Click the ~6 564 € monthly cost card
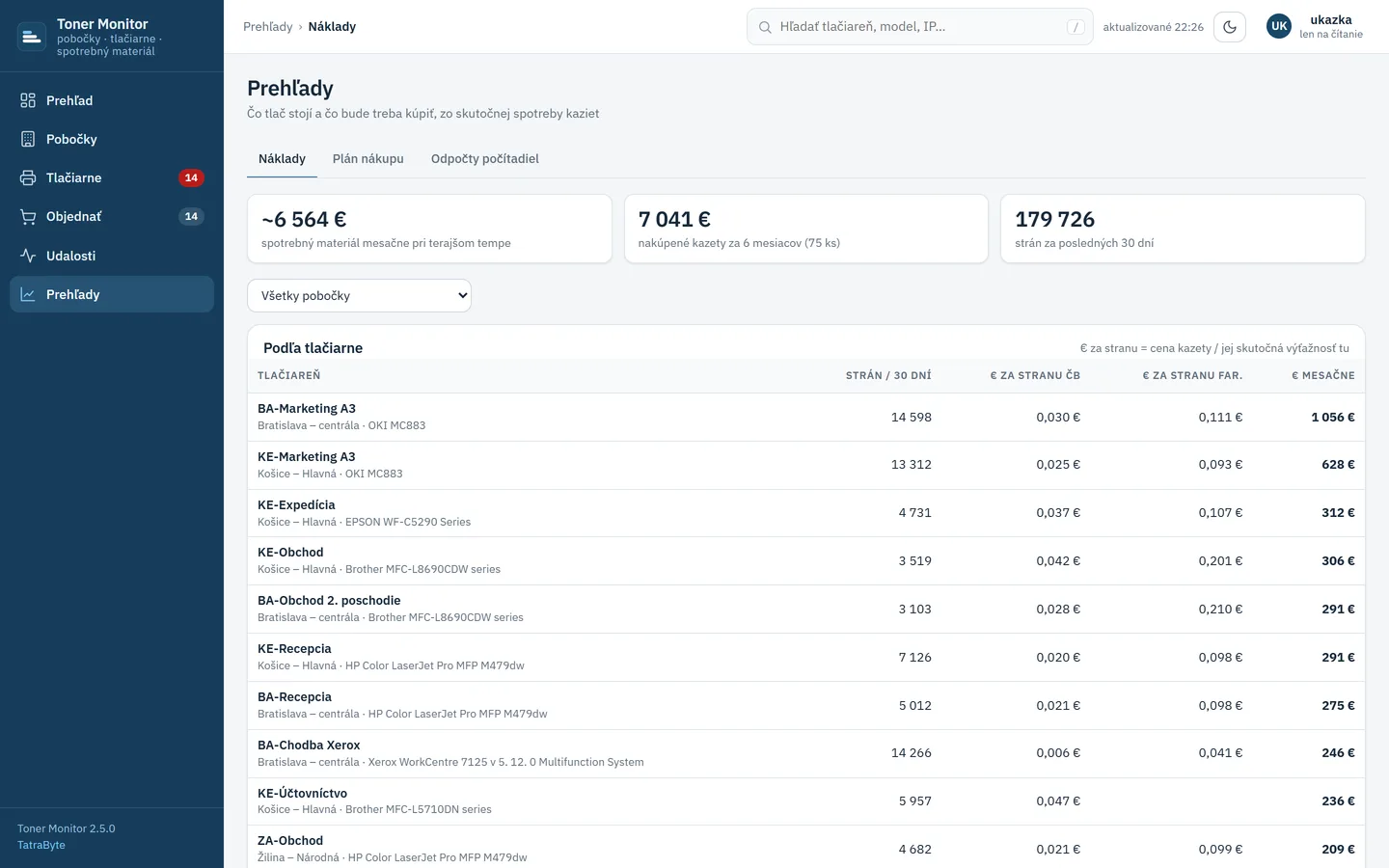The height and width of the screenshot is (868, 1389). [429, 229]
